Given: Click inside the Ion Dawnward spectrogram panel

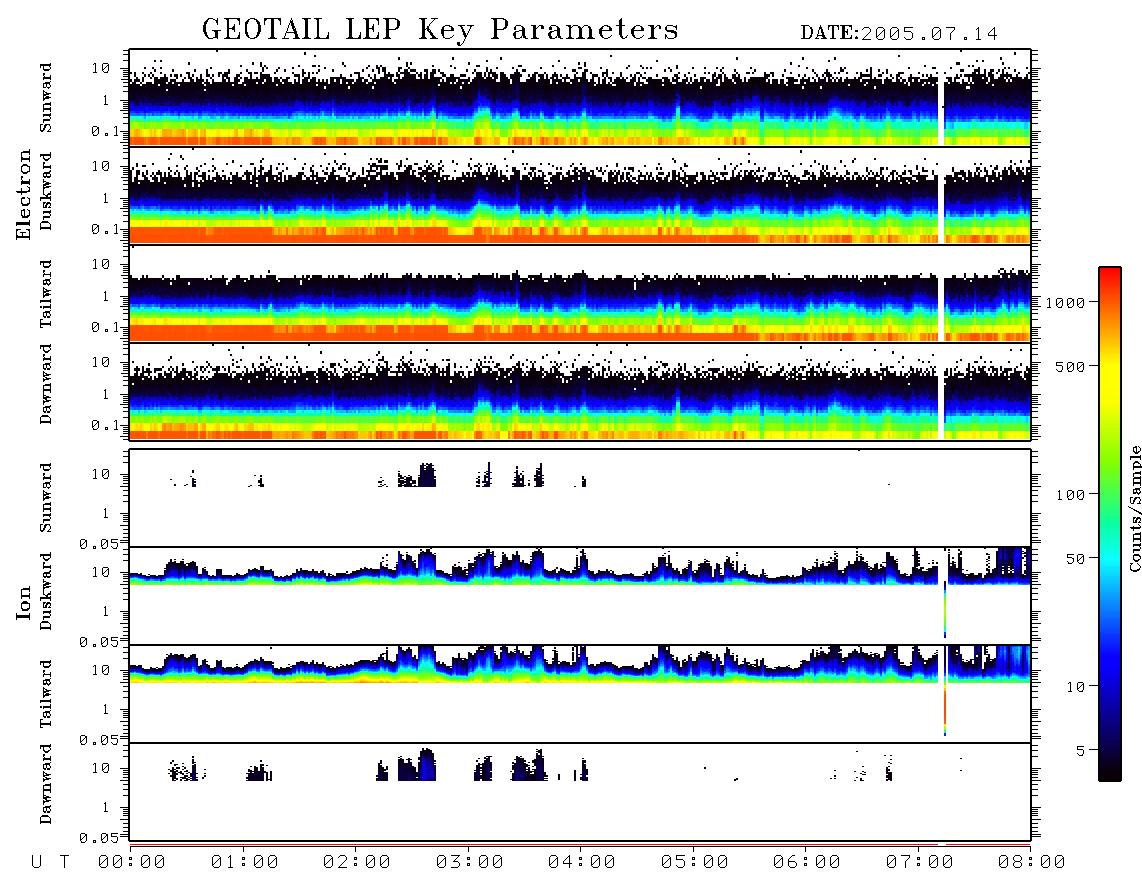Looking at the screenshot, I should click(580, 791).
